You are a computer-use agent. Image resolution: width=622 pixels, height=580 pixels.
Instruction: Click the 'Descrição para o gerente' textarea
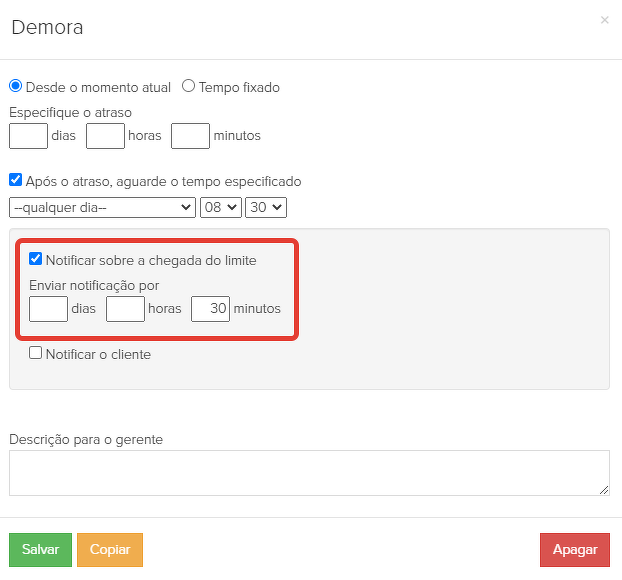pos(309,472)
